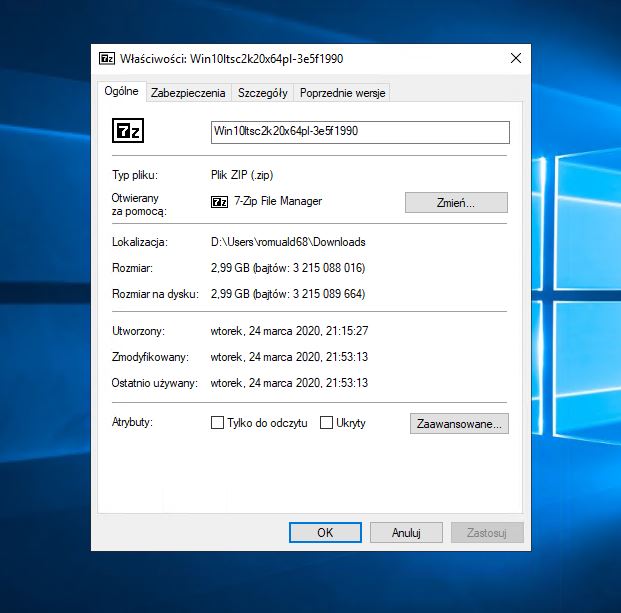
Task: Click the creation time 21:15:27 text
Action: pyautogui.click(x=347, y=331)
